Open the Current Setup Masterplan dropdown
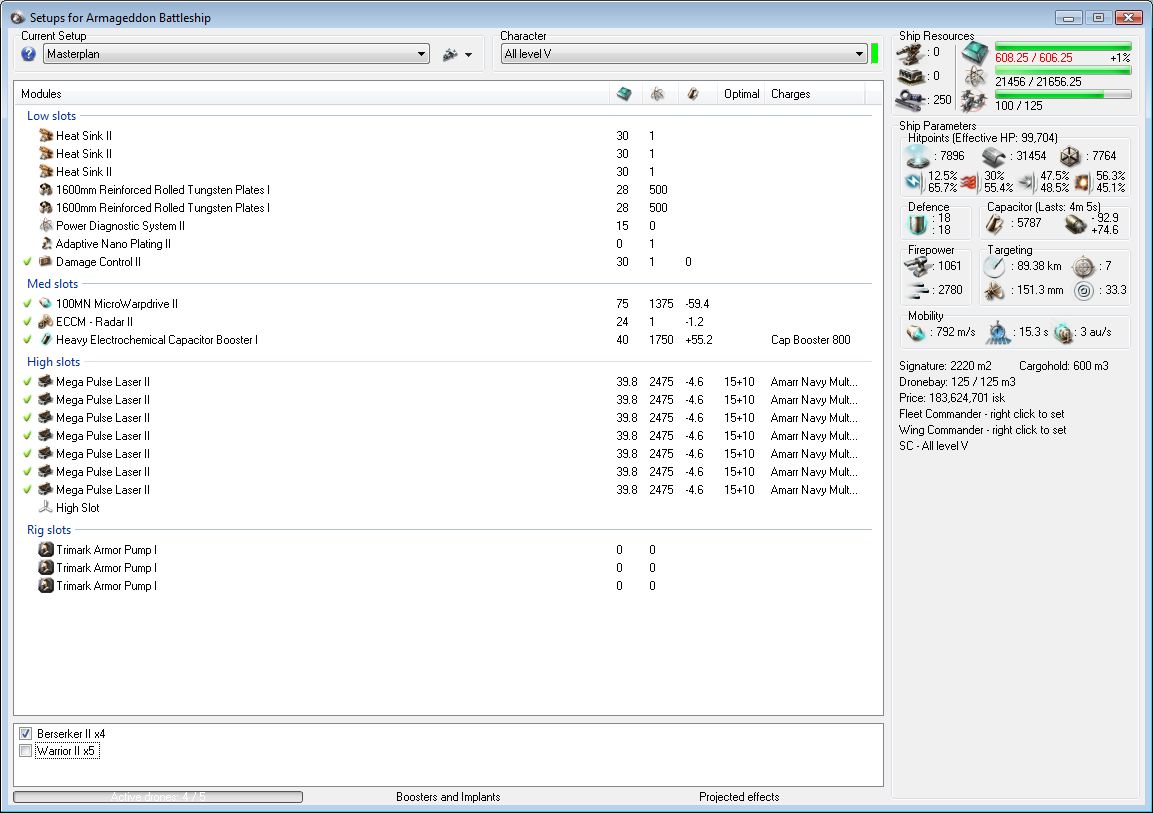Screen dimensions: 1153x813 click(236, 54)
